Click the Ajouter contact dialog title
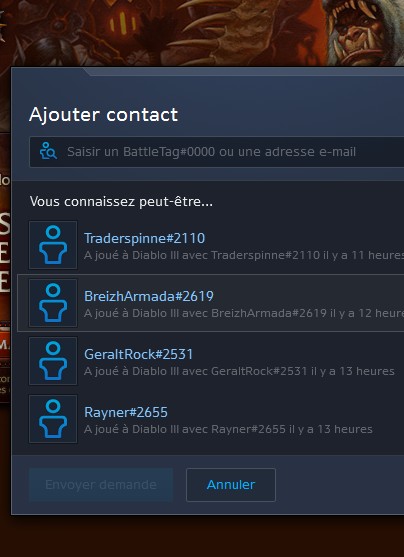This screenshot has height=557, width=404. click(x=103, y=114)
